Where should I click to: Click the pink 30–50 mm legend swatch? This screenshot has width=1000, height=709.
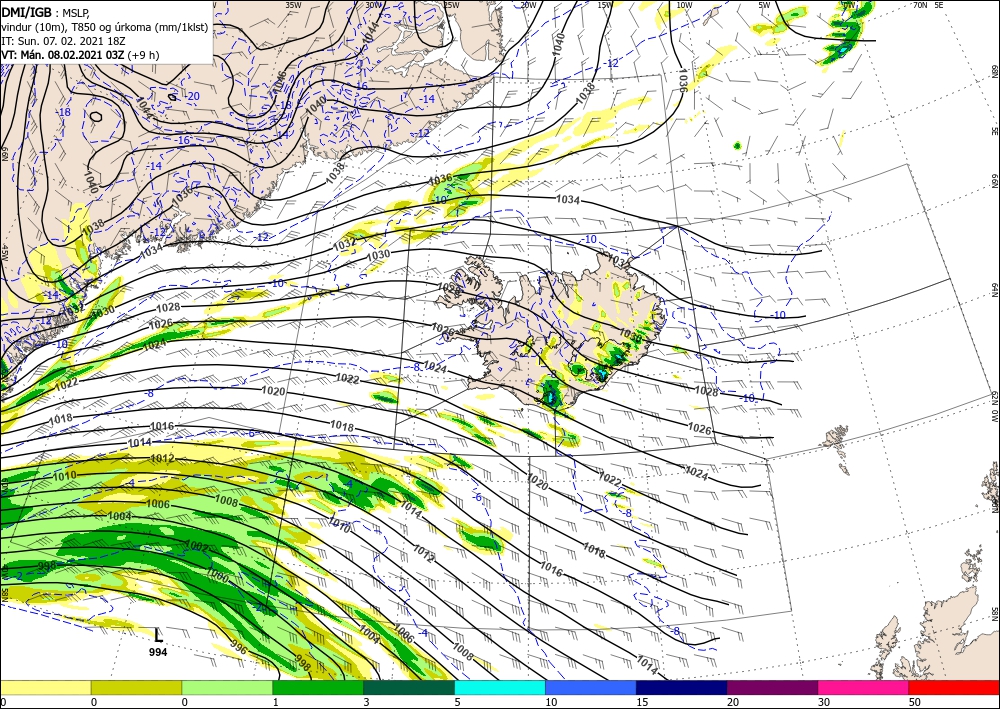pyautogui.click(x=864, y=688)
